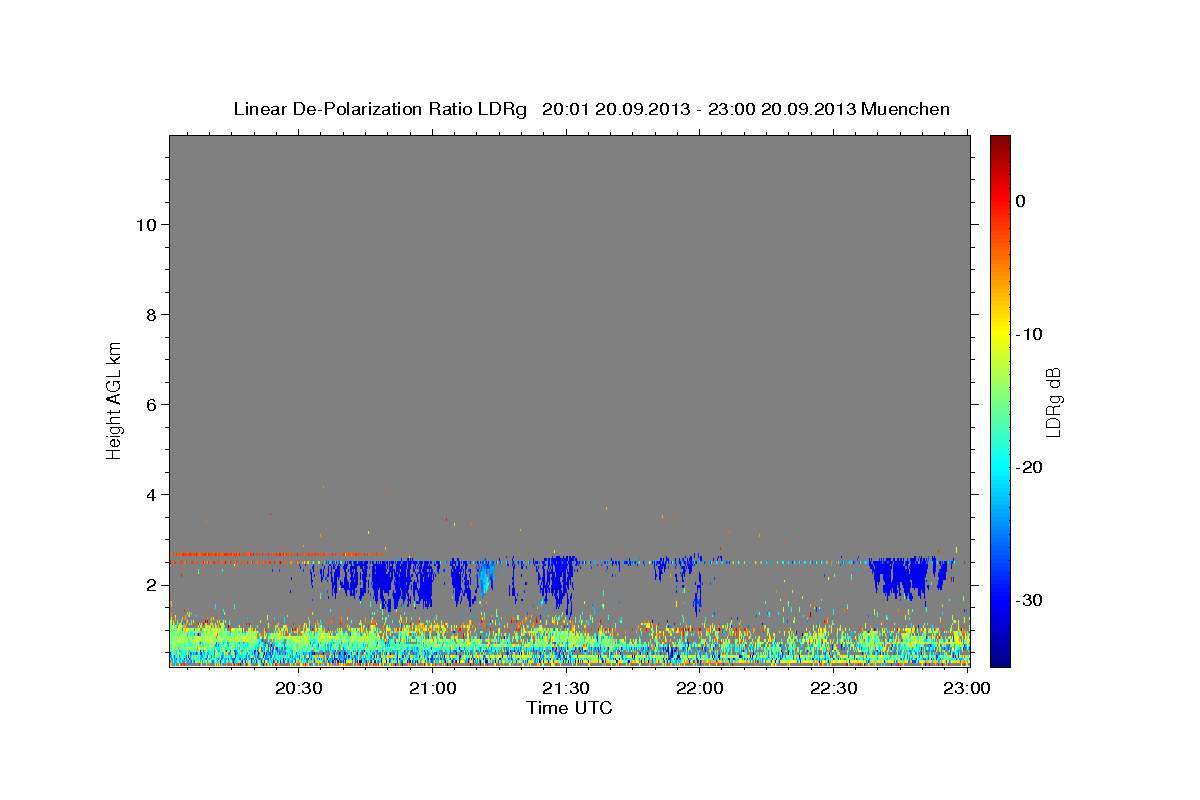Click the height tick label 2
Screen dimensions: 1200x800
click(149, 584)
